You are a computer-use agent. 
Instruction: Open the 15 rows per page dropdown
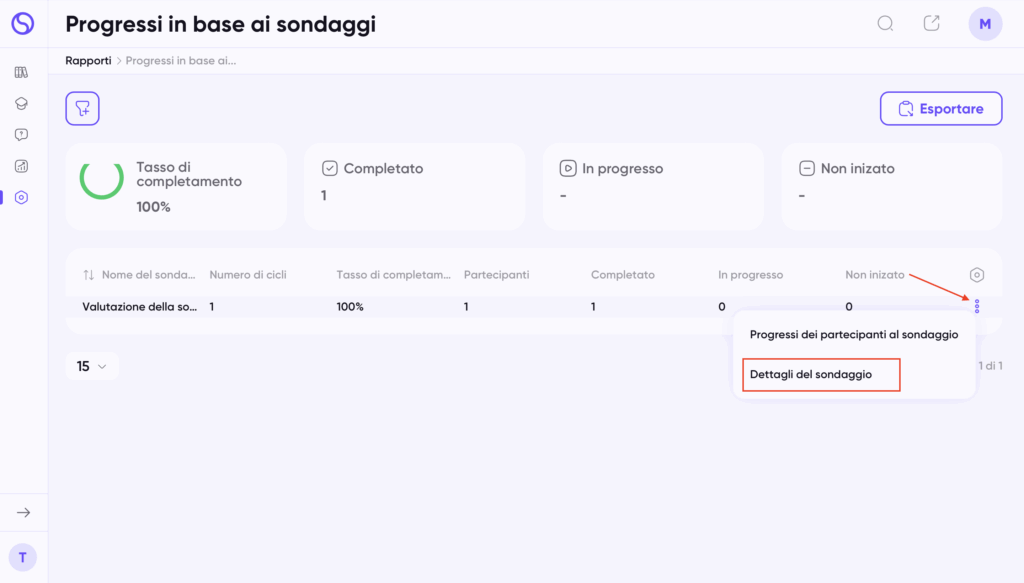(x=92, y=366)
